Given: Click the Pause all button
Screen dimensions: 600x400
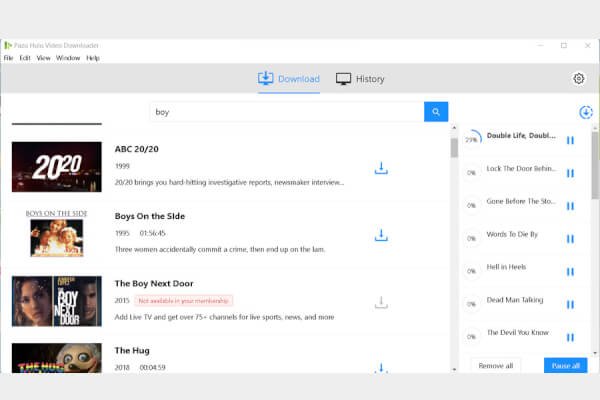Looking at the screenshot, I should (x=566, y=366).
